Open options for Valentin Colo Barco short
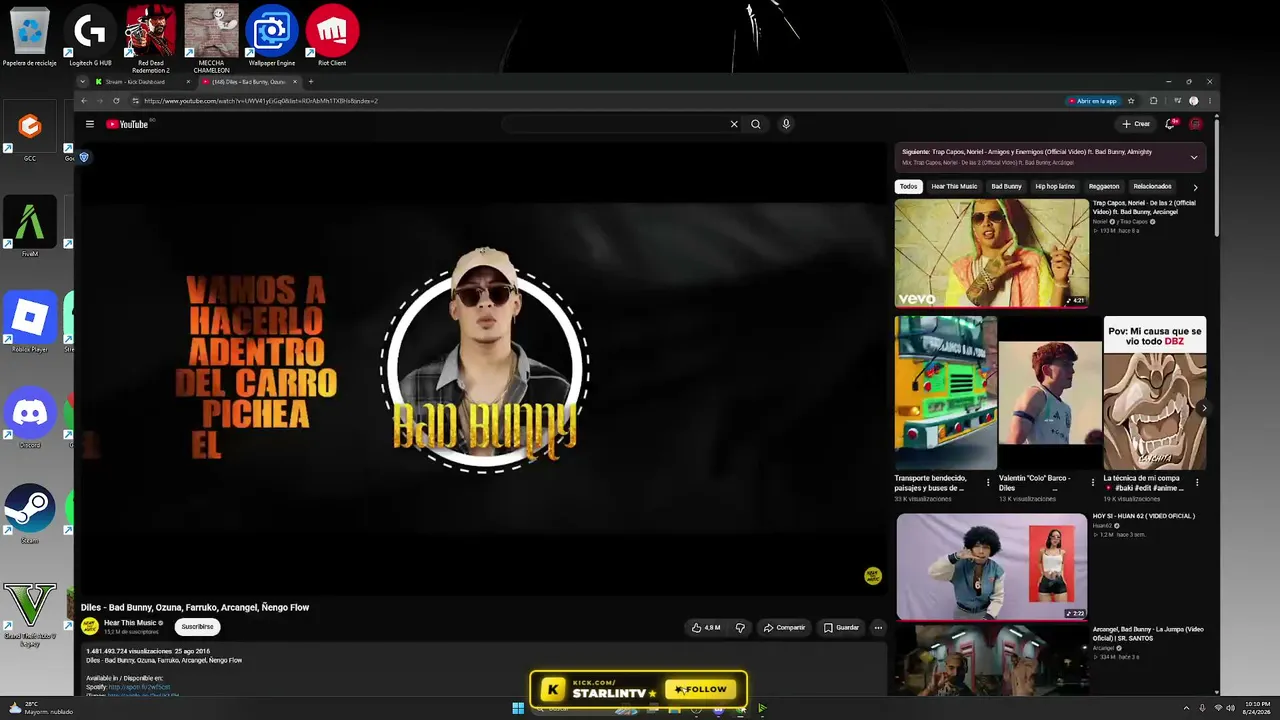The width and height of the screenshot is (1280, 720). coord(1092,482)
